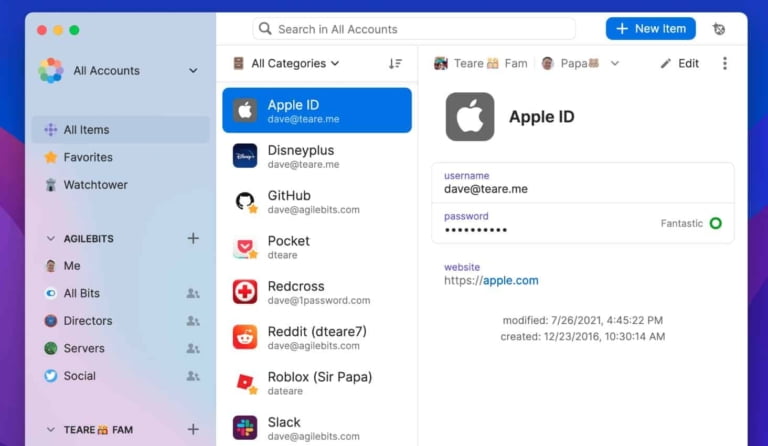Open Favorites in the sidebar
Screen dimensions: 768x446
120,157
